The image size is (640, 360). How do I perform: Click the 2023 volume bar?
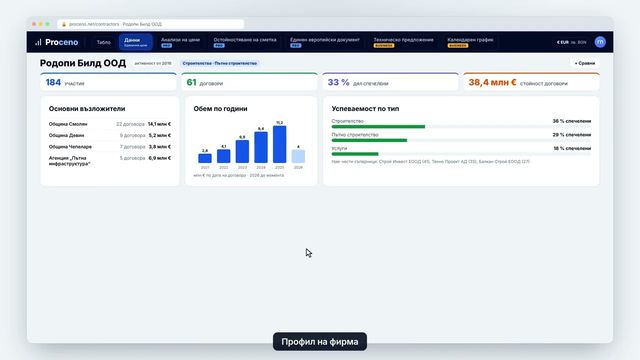click(242, 151)
